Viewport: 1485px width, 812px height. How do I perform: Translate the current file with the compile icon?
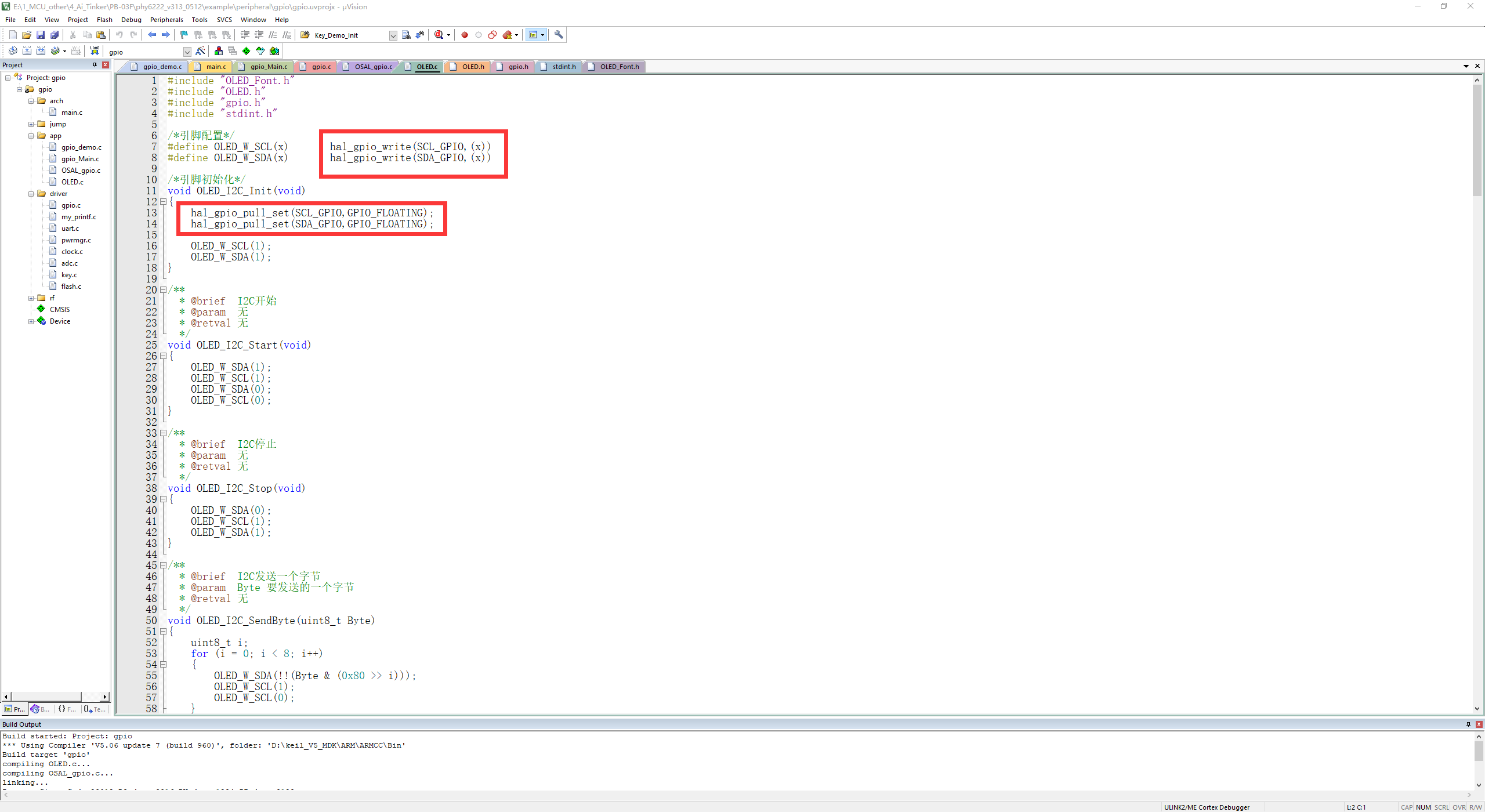(x=13, y=51)
